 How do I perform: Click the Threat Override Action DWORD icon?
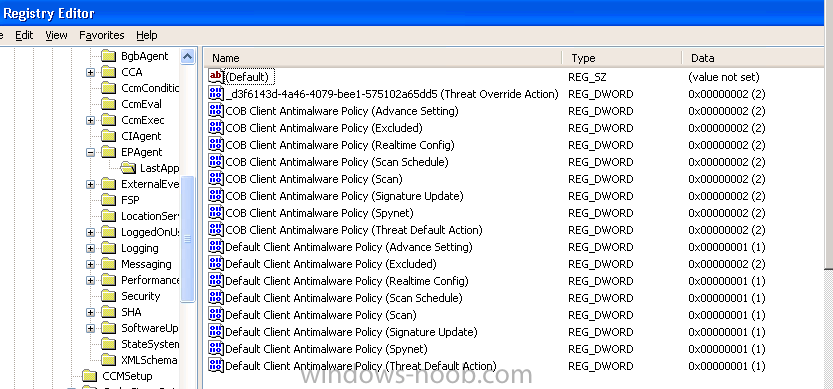tap(216, 94)
